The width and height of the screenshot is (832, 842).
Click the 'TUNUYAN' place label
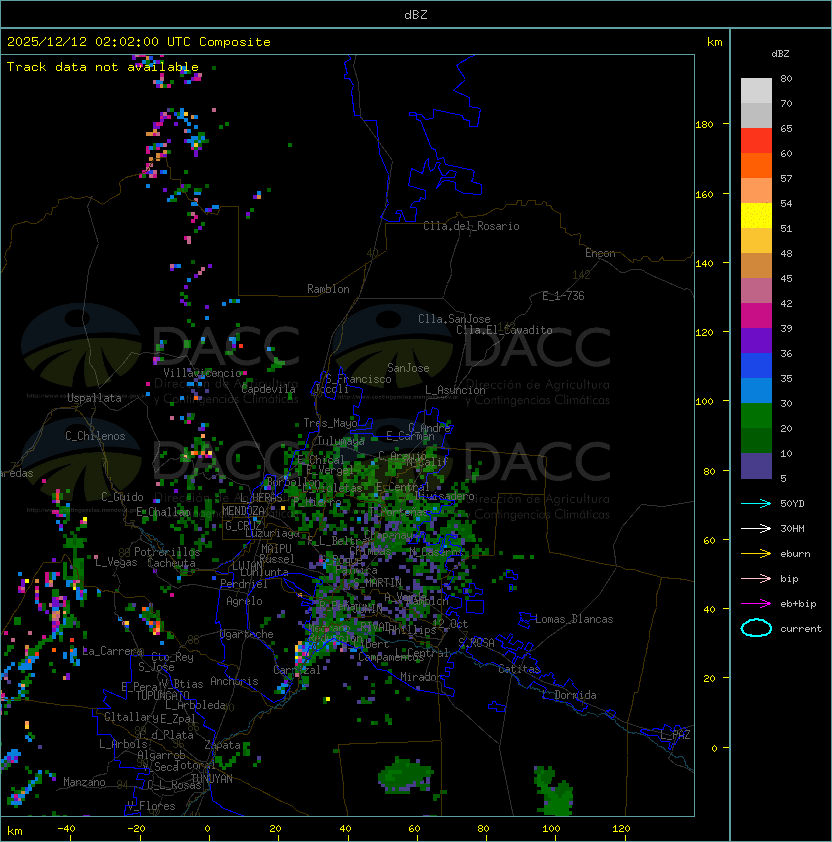pos(212,779)
